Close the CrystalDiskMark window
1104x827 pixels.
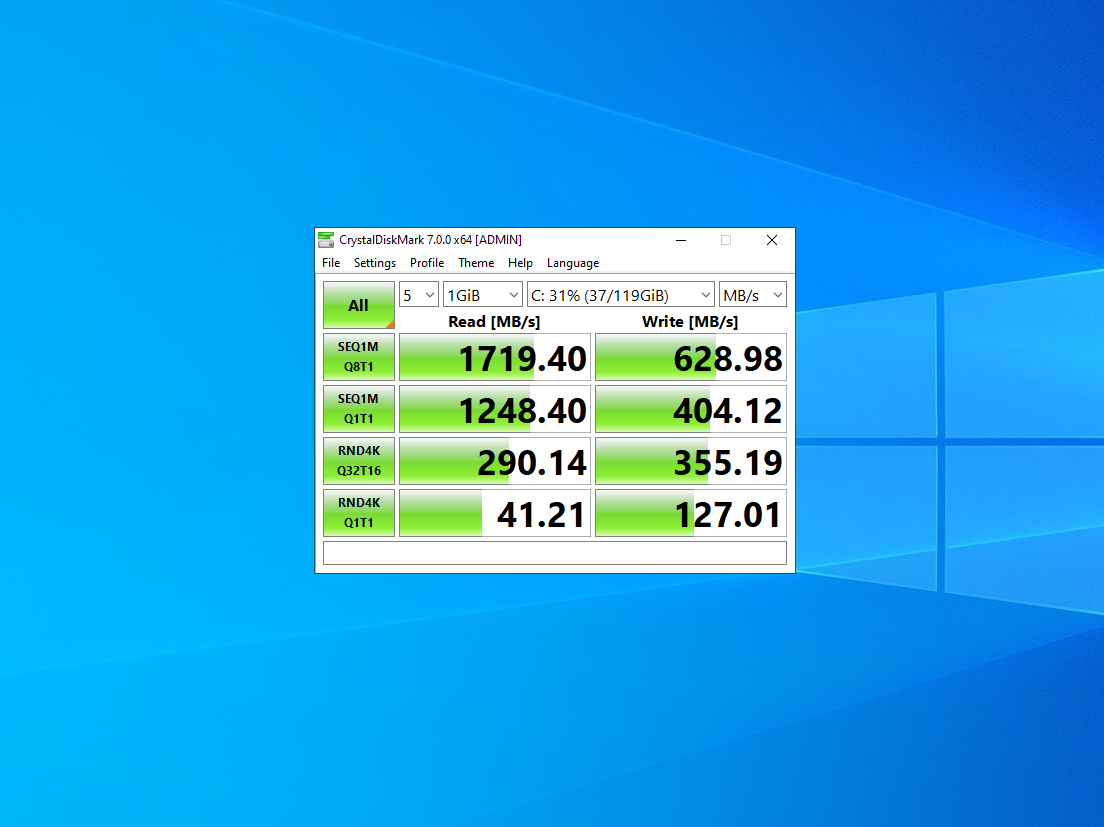pyautogui.click(x=772, y=240)
